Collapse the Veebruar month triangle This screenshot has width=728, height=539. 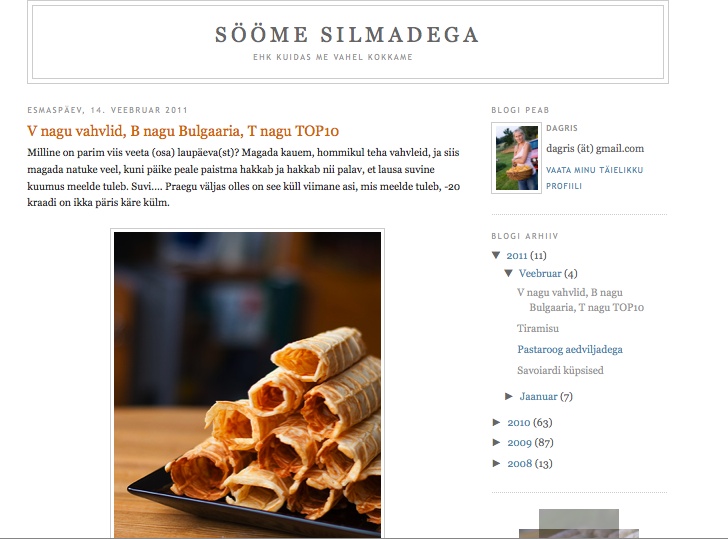[x=508, y=273]
